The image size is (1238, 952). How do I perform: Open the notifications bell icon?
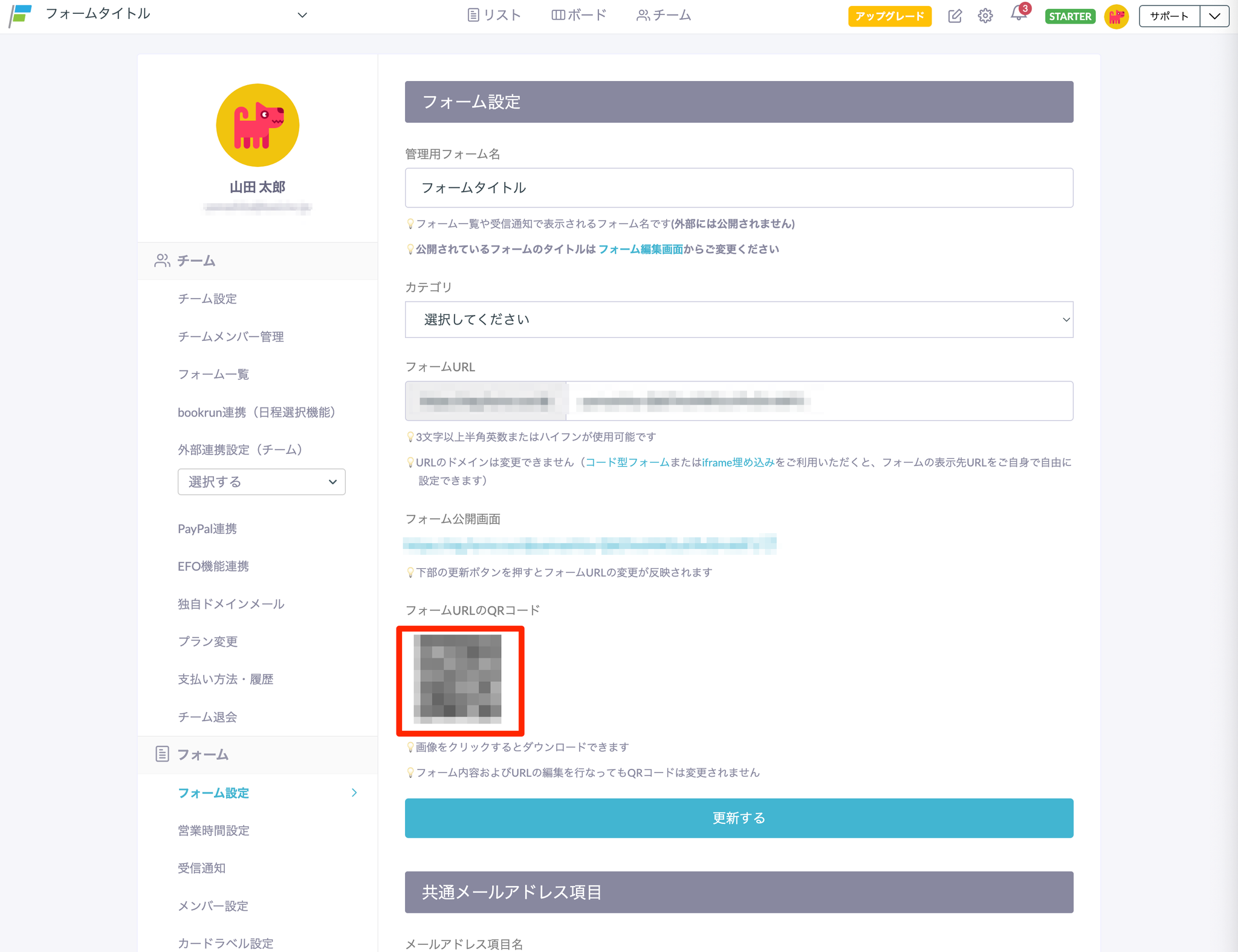pos(1019,15)
